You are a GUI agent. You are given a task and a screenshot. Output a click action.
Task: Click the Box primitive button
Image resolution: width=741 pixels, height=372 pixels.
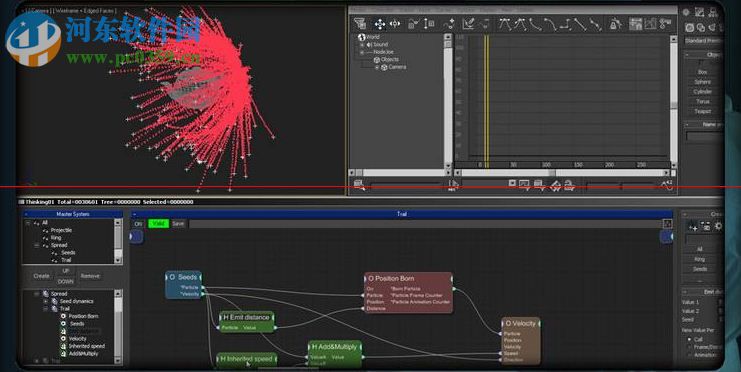tap(703, 72)
